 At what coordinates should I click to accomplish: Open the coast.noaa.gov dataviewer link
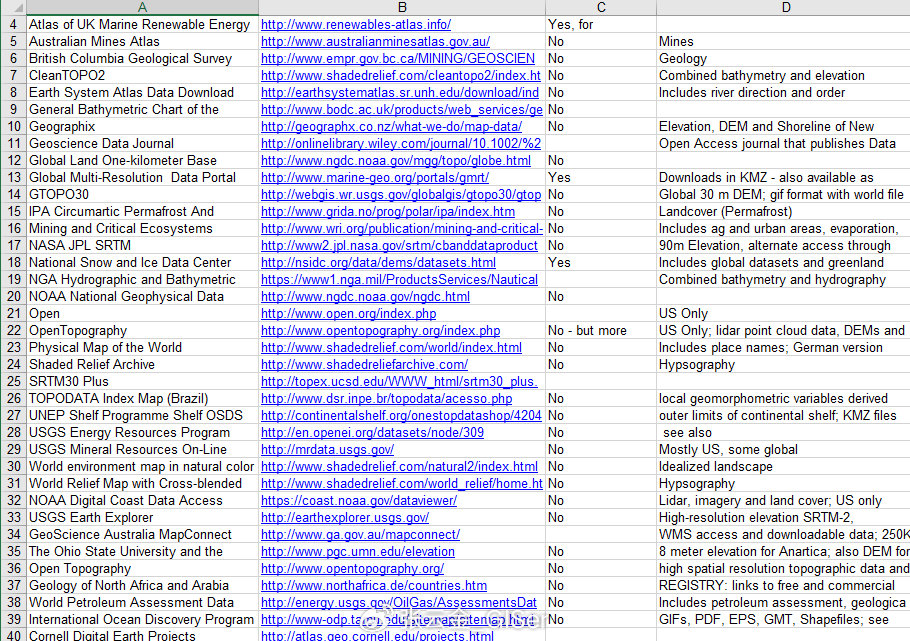point(359,500)
